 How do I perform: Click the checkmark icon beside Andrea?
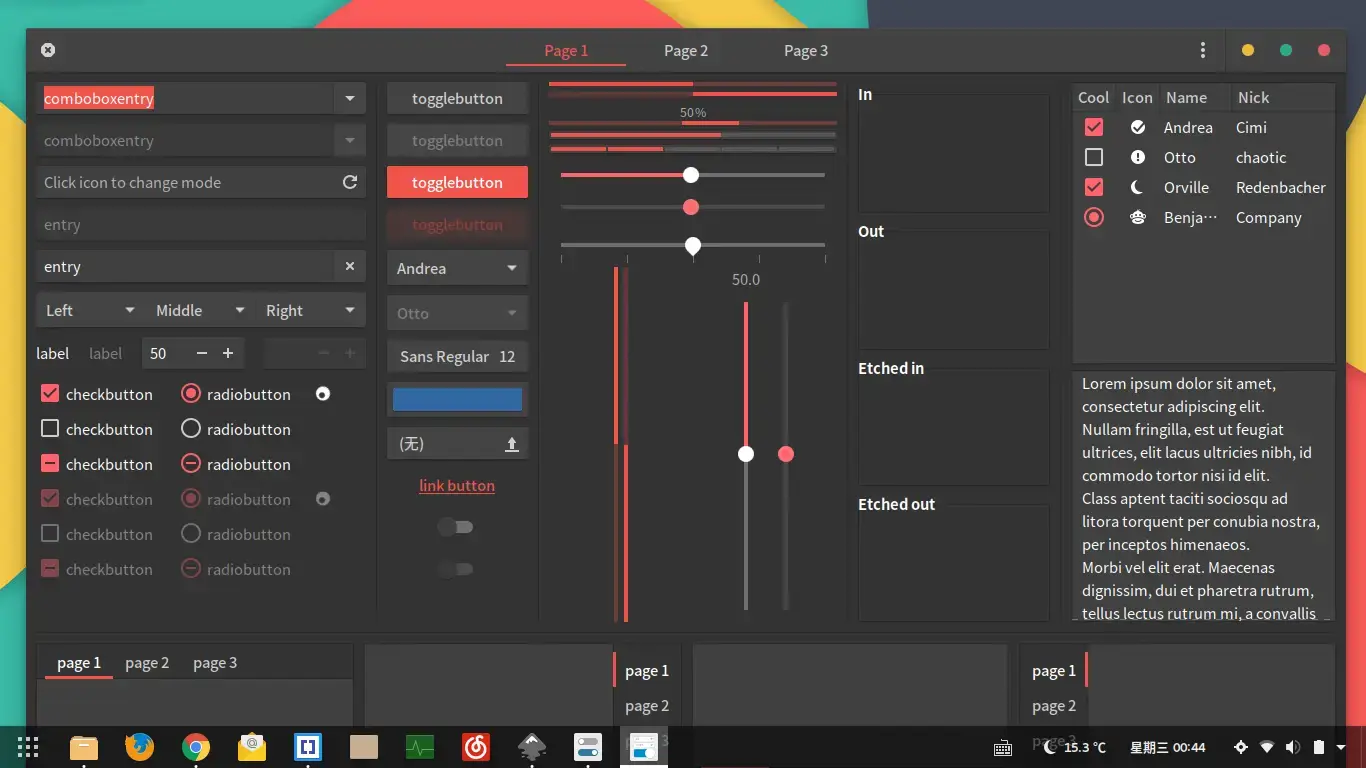pos(1137,127)
